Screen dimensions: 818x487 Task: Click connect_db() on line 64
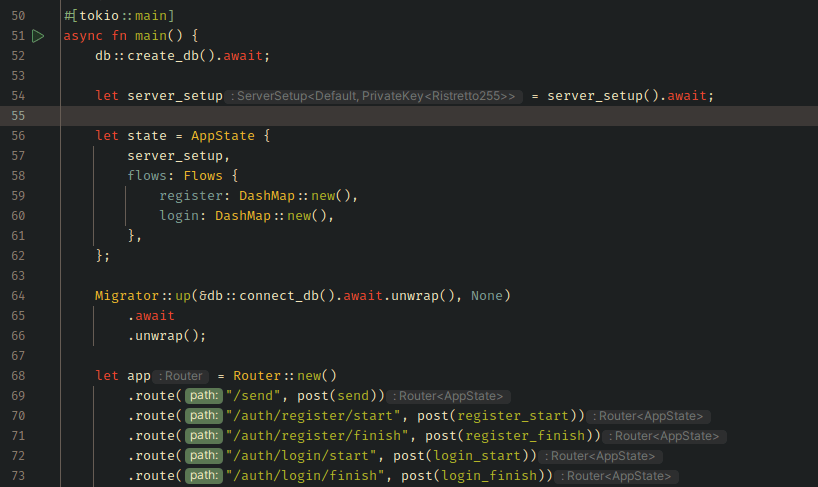pos(287,296)
